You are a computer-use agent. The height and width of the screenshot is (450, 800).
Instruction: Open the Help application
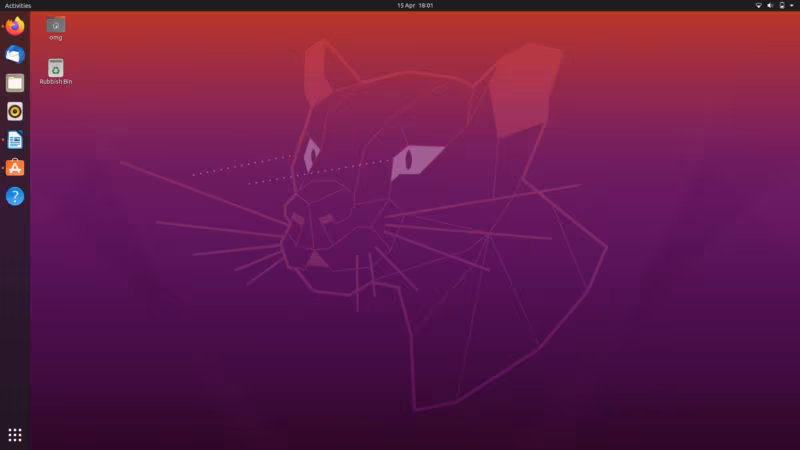coord(15,196)
